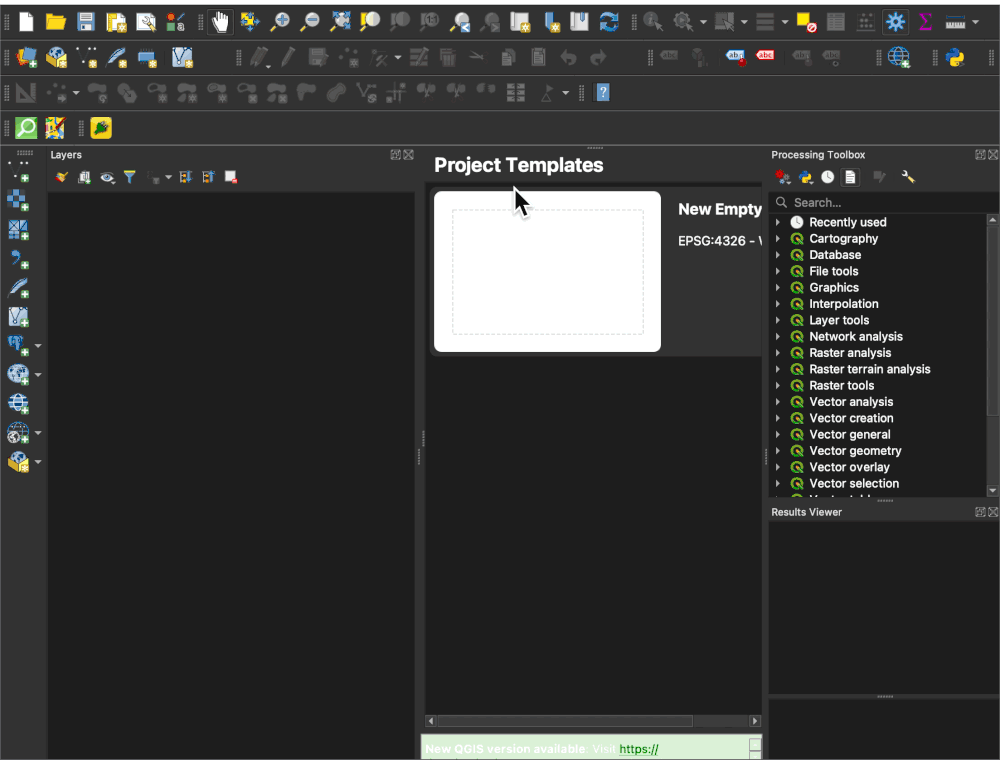Screen dimensions: 1000x760
Task: Toggle the Processing Toolbox gear button
Action: tap(895, 22)
